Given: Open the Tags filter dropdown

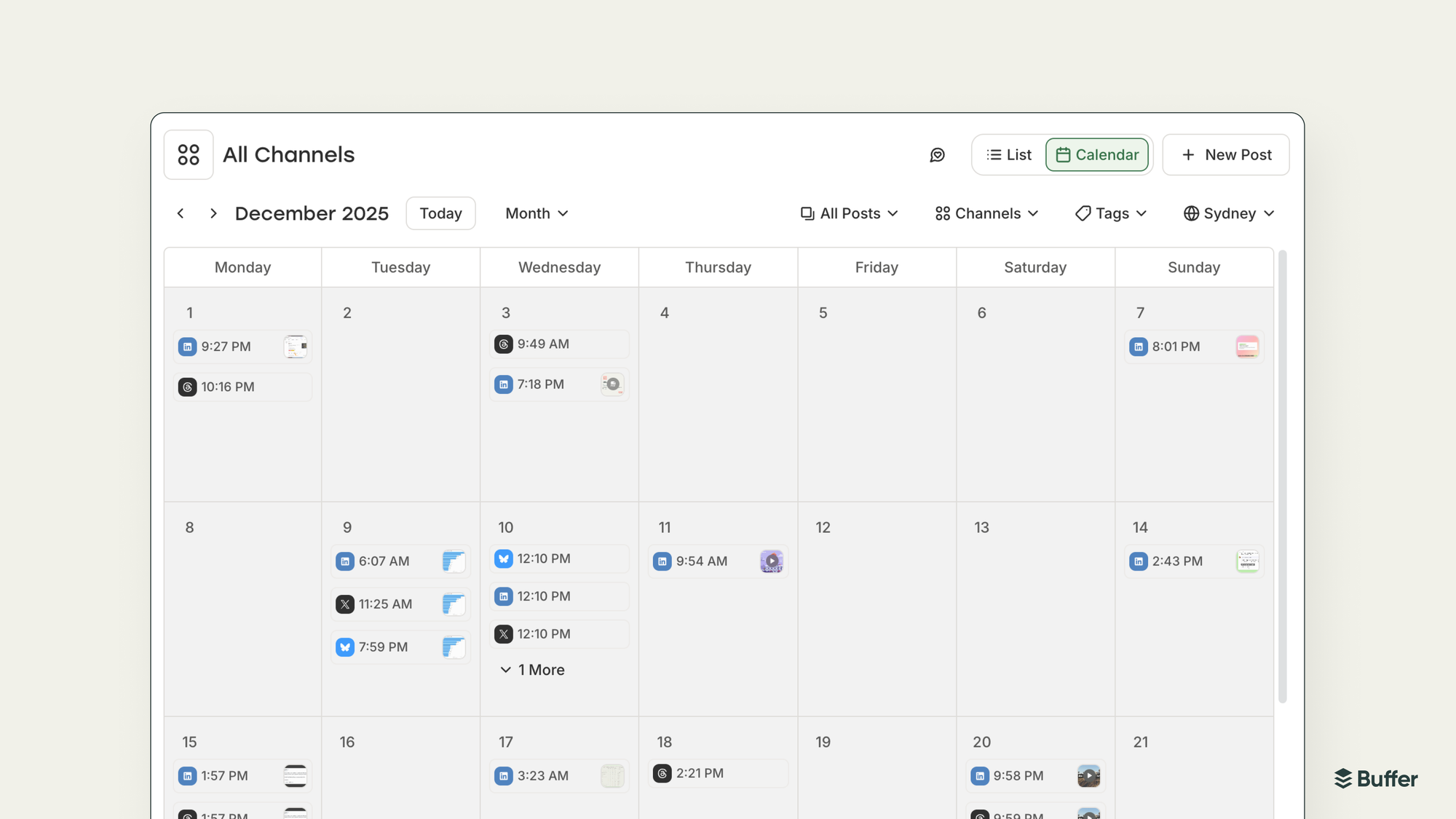Looking at the screenshot, I should tap(1111, 213).
